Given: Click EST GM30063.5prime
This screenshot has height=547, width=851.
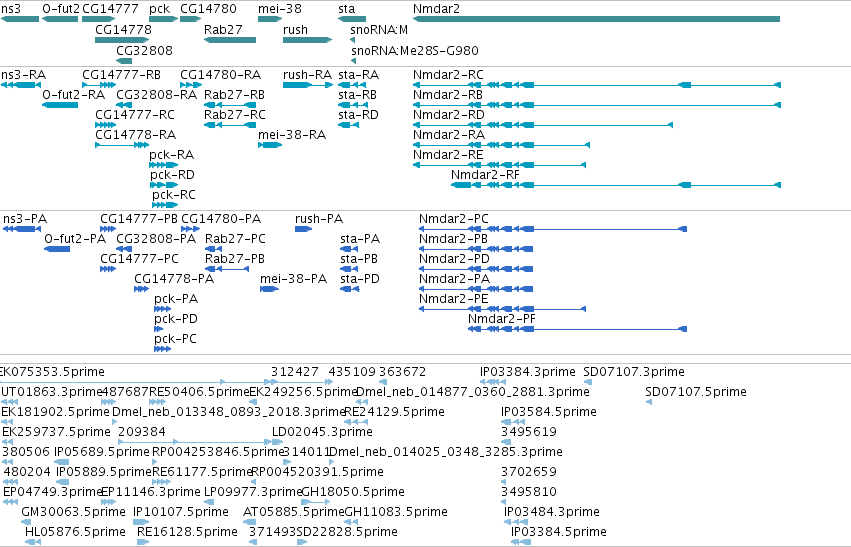Looking at the screenshot, I should 73,511.
